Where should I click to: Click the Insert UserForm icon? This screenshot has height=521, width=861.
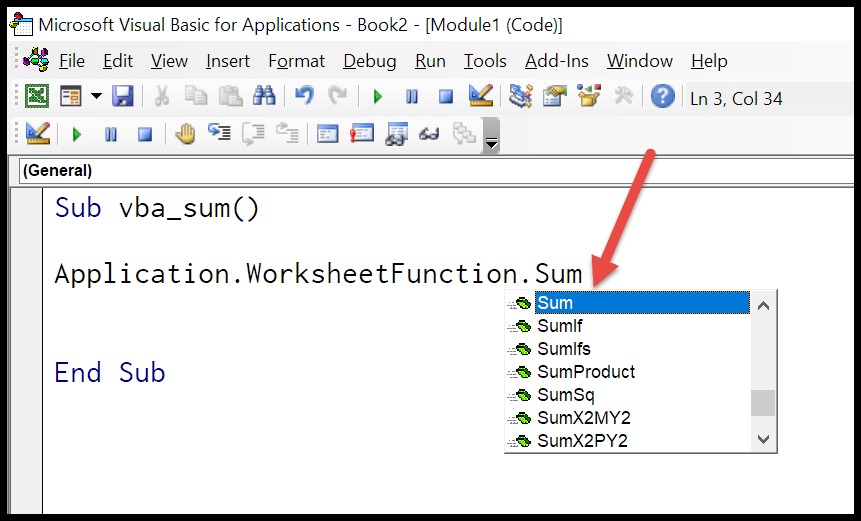[x=70, y=97]
